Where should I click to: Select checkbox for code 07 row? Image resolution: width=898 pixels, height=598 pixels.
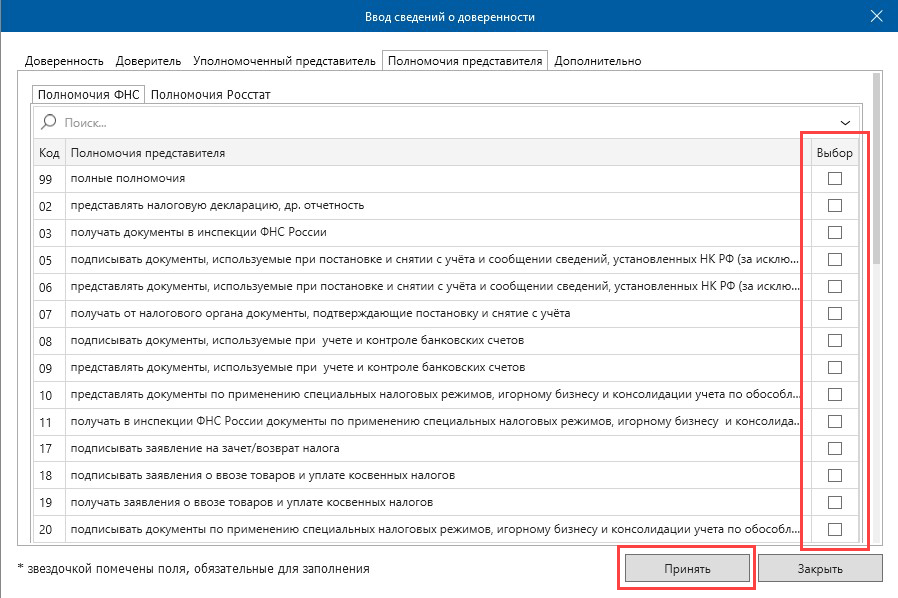834,313
